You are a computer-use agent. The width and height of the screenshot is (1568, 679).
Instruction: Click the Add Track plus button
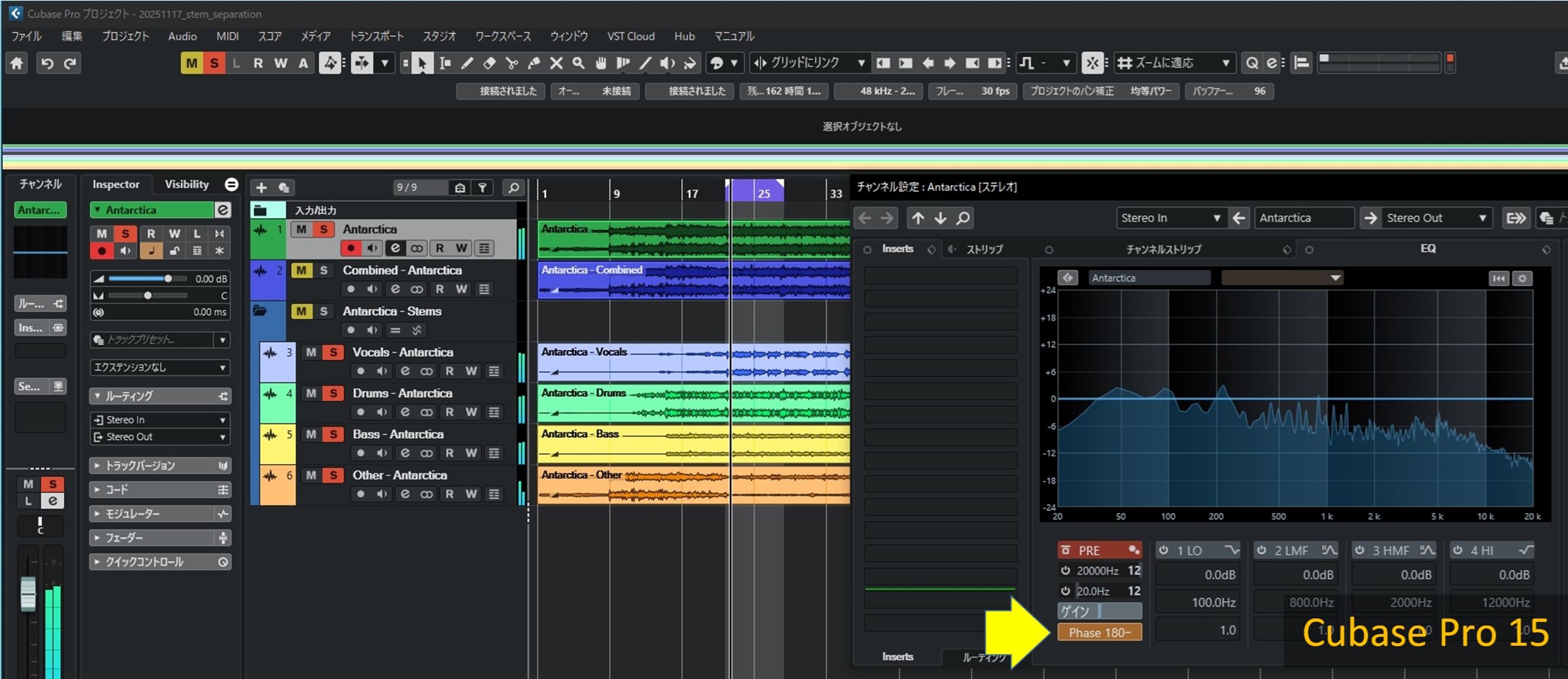point(261,188)
